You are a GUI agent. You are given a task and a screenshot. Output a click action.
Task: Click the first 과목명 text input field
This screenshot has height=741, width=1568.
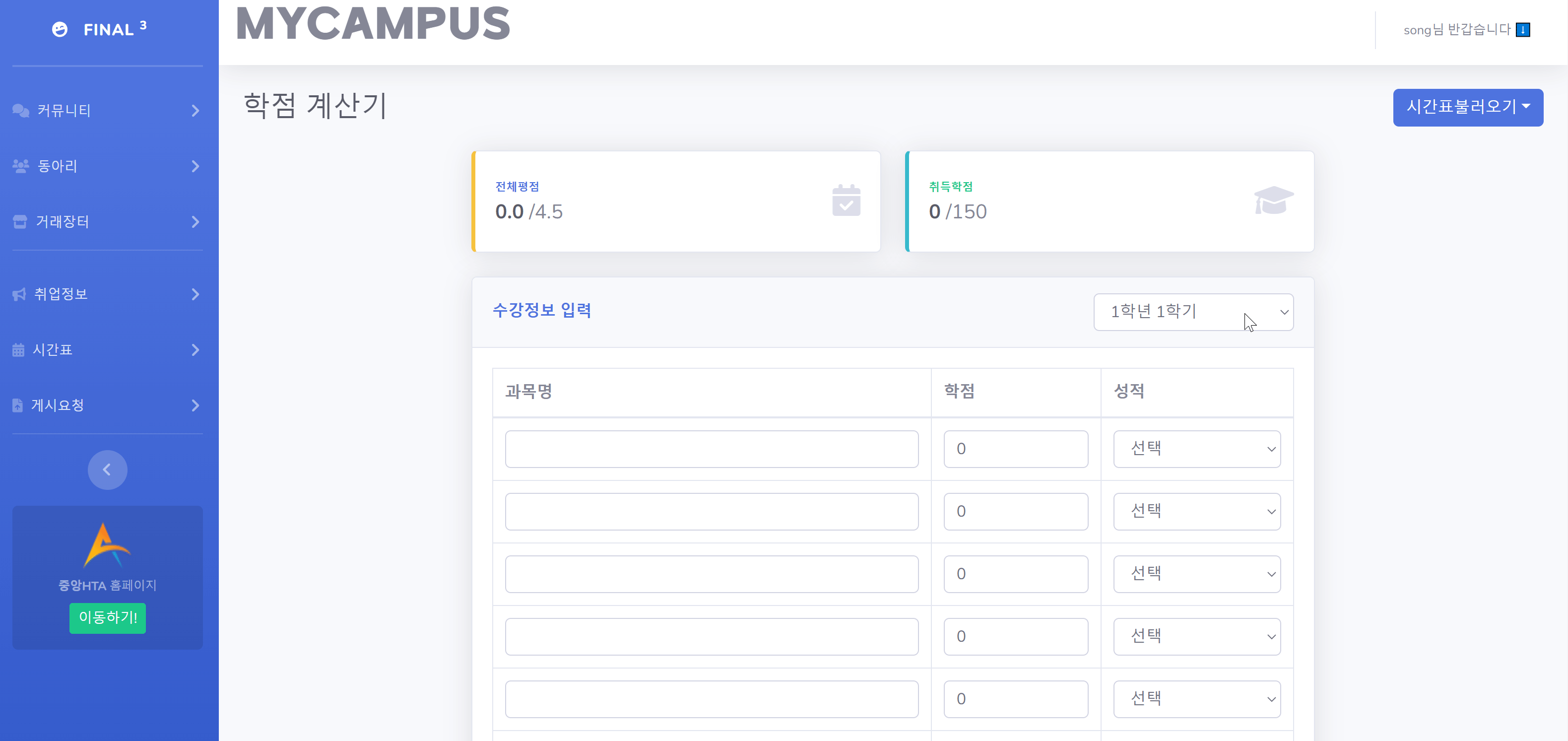coord(711,449)
